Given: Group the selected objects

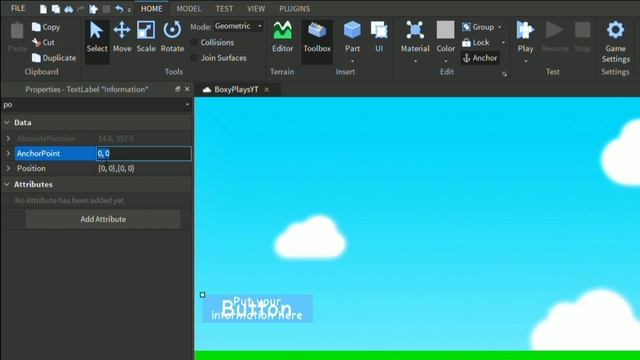Looking at the screenshot, I should point(478,27).
